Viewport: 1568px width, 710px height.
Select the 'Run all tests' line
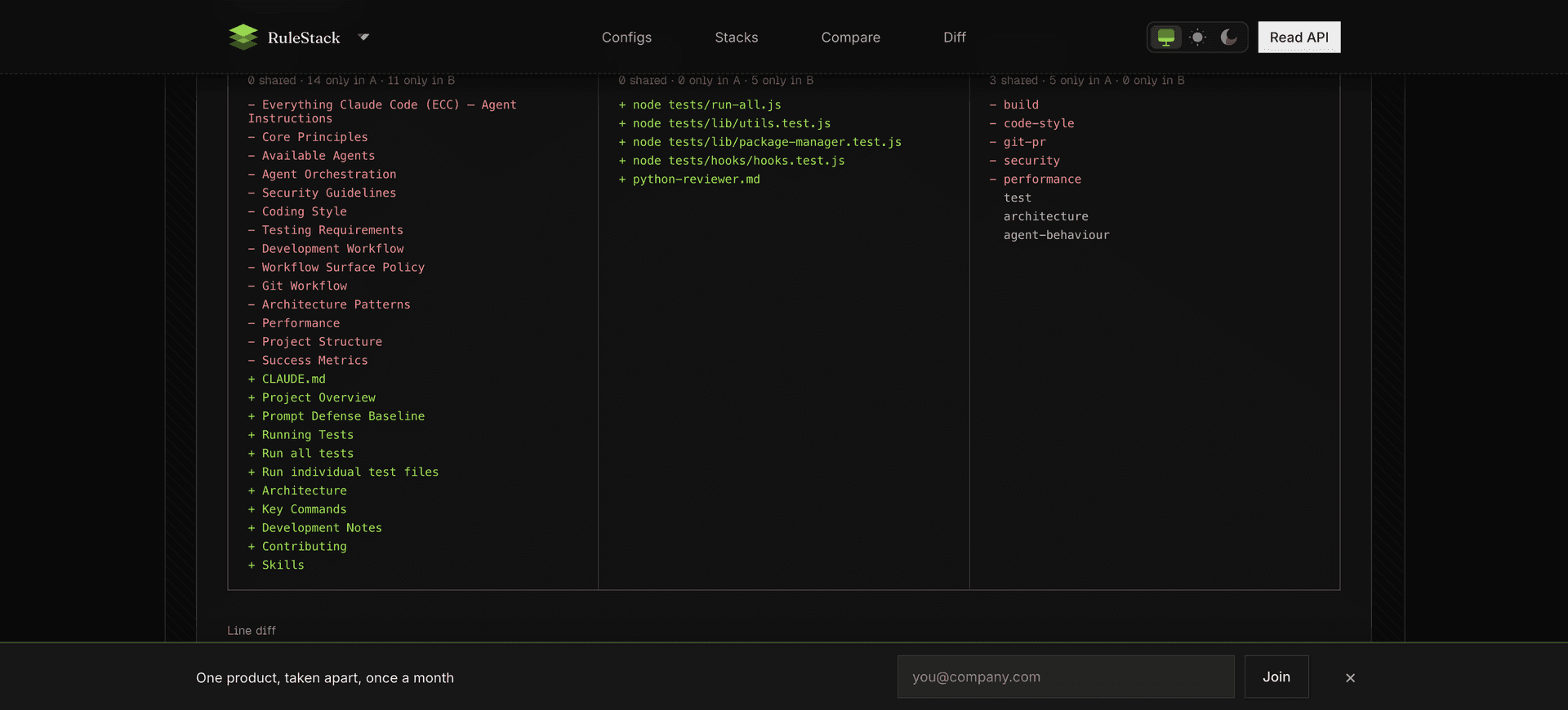[x=301, y=454]
